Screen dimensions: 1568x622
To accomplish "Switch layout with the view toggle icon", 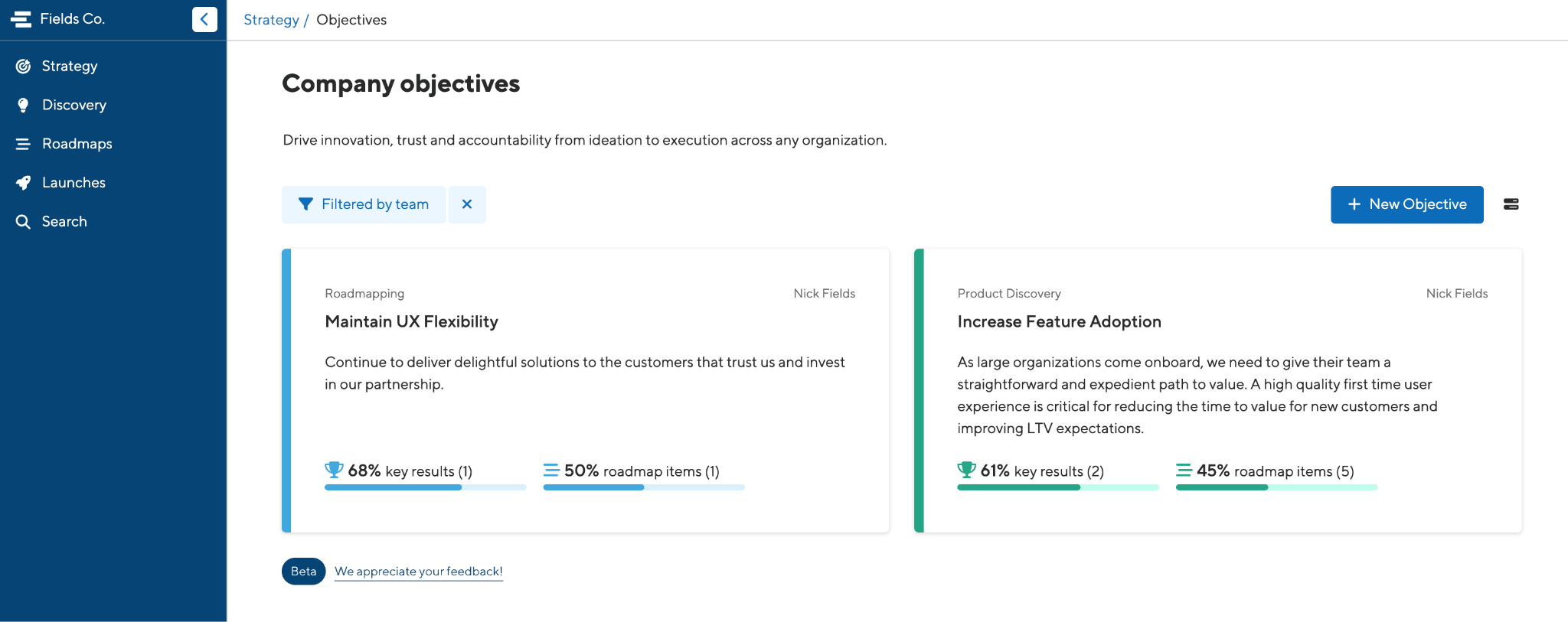I will (x=1511, y=204).
